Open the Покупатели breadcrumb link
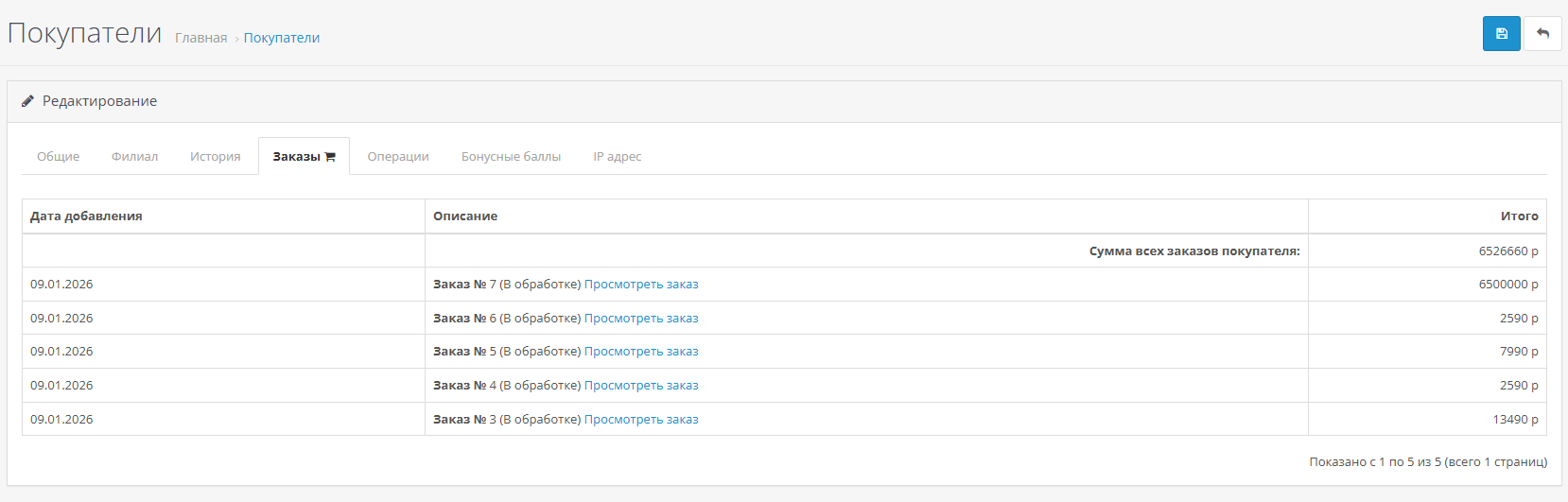Viewport: 1568px width, 502px height. click(281, 38)
